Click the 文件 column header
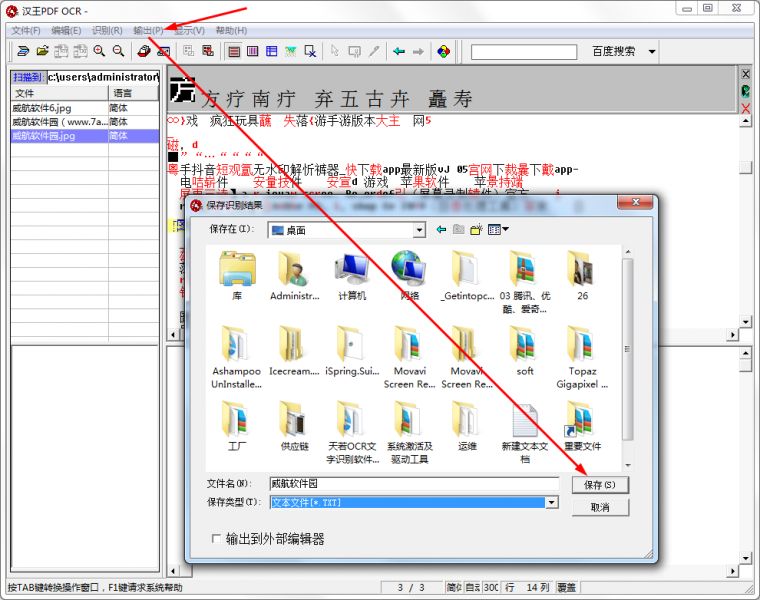Screen dimensions: 760x600 point(59,93)
